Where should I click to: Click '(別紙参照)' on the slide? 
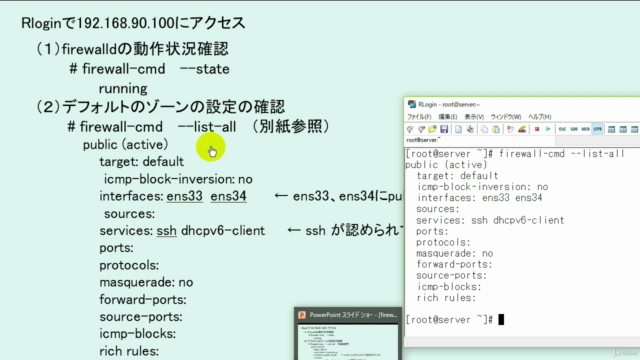[291, 127]
